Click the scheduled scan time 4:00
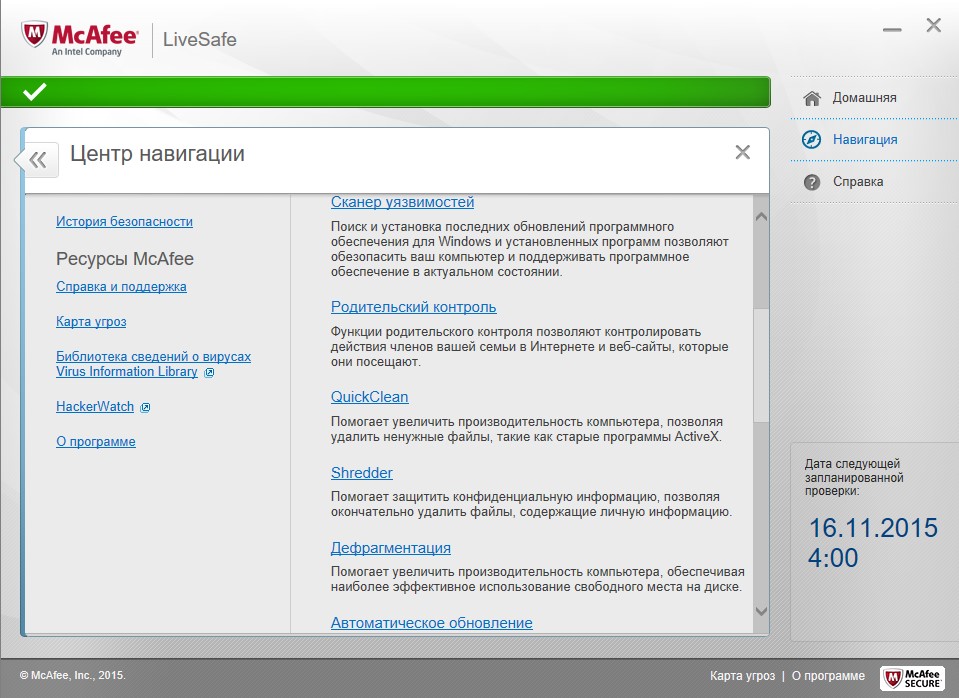 pyautogui.click(x=833, y=558)
